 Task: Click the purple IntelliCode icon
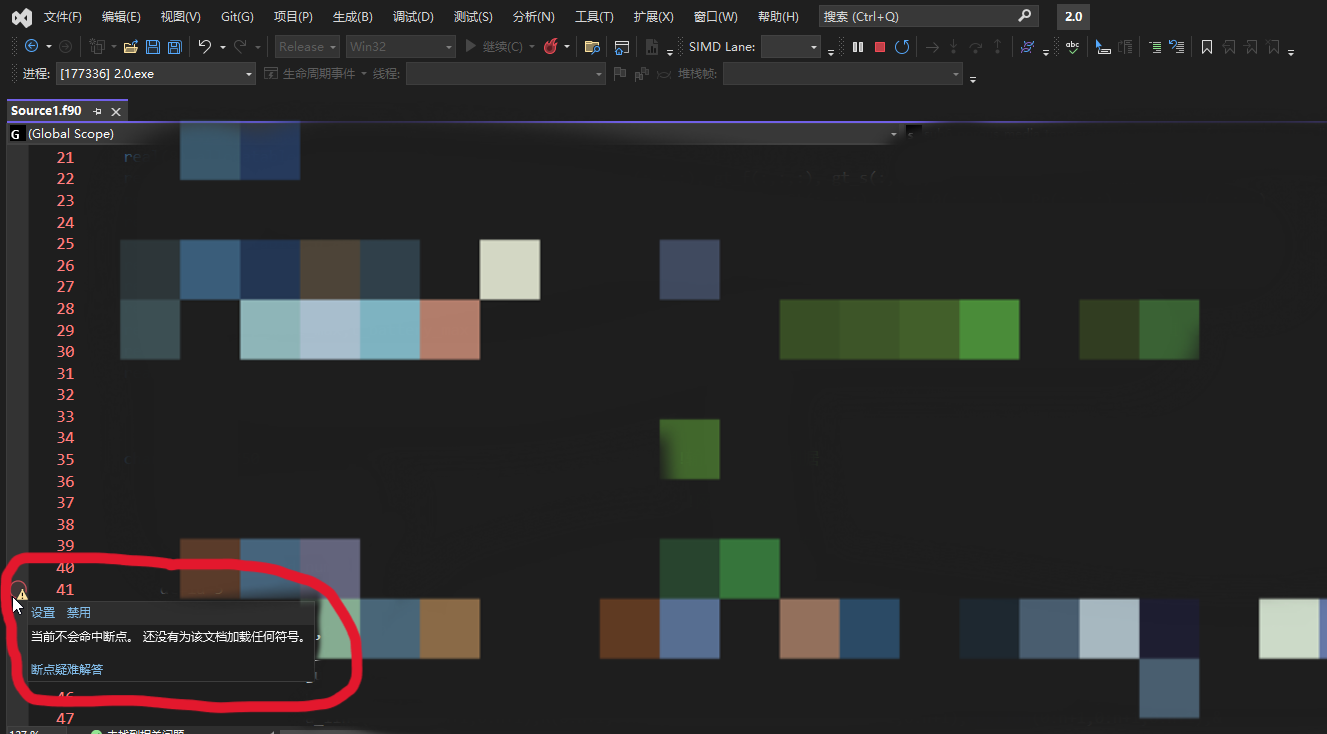[1027, 46]
